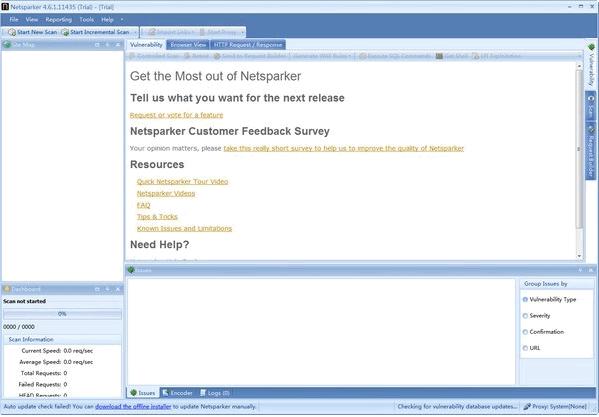Pin the Sitemap panel with the pin icon

click(107, 45)
